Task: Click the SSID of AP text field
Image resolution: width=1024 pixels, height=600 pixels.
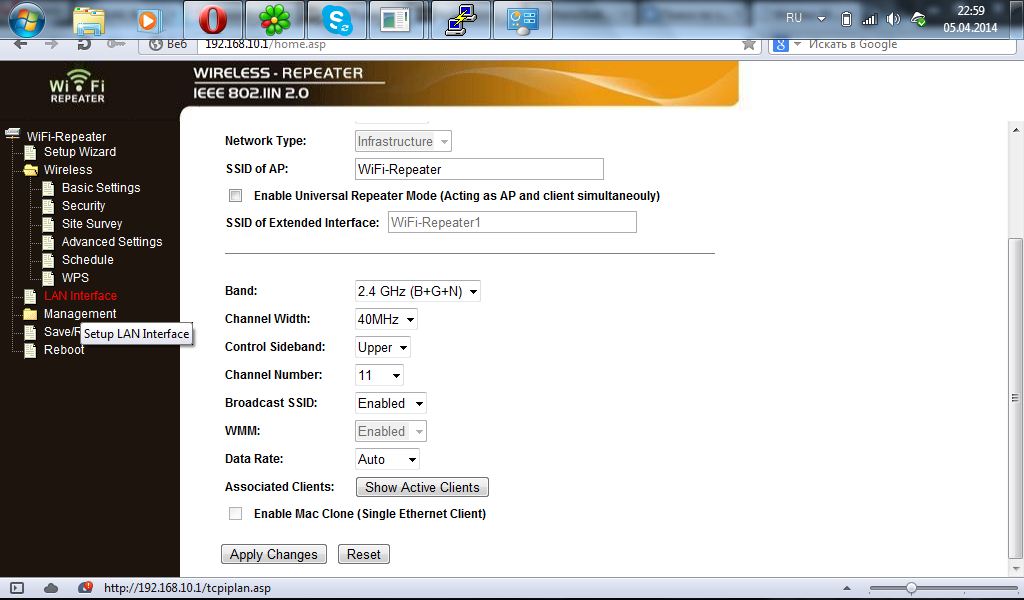Action: [479, 169]
